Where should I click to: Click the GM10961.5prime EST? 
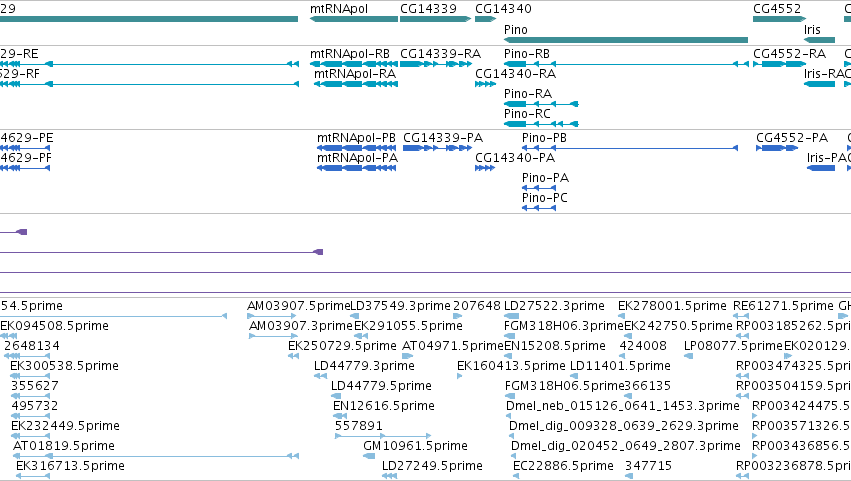tap(369, 456)
